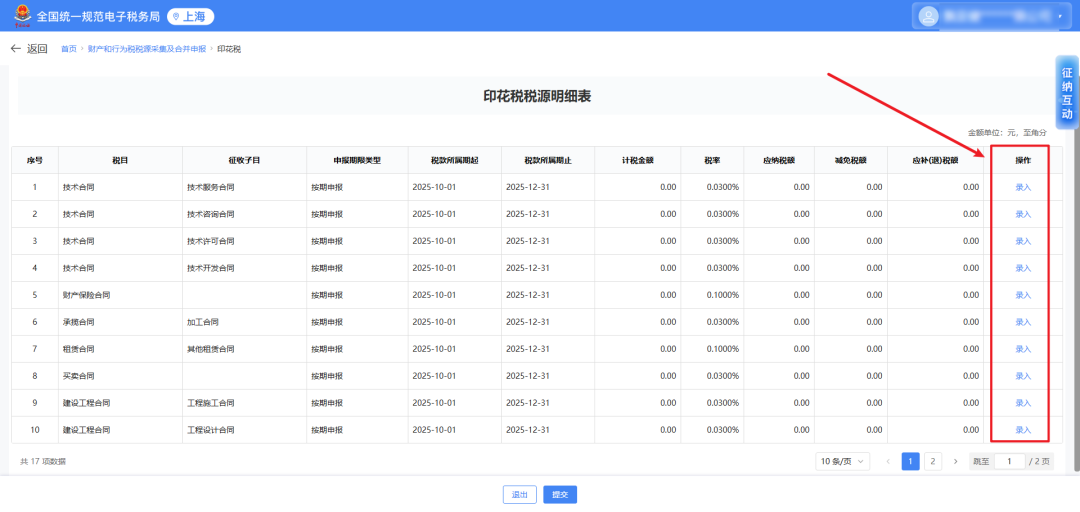Viewport: 1080px width, 512px height.
Task: Click the 计税金额 column header
Action: [x=637, y=160]
